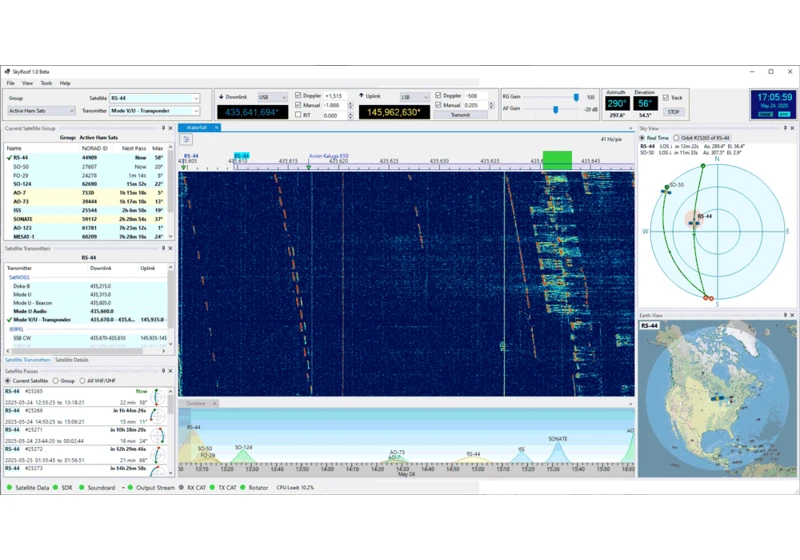Select the SONATE satellite row
Image resolution: width=800 pixels, height=560 pixels.
click(86, 219)
